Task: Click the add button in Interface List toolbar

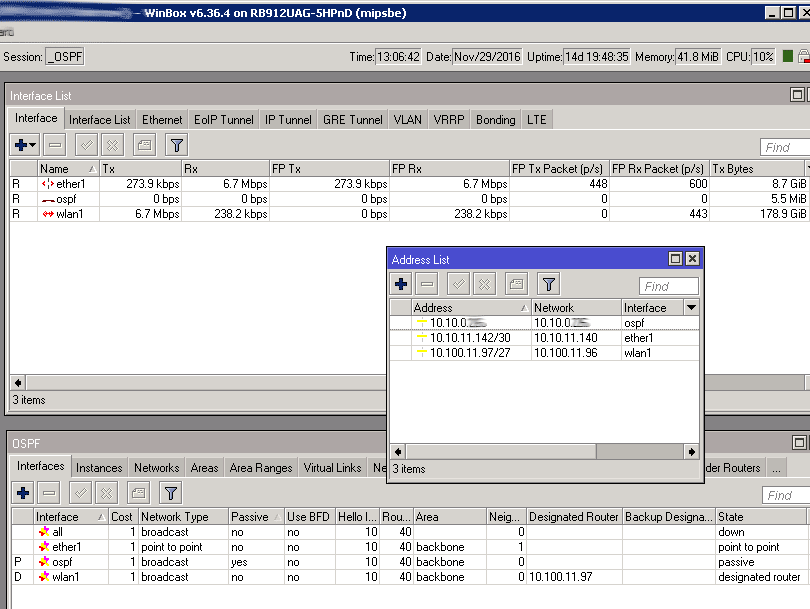Action: coord(25,146)
